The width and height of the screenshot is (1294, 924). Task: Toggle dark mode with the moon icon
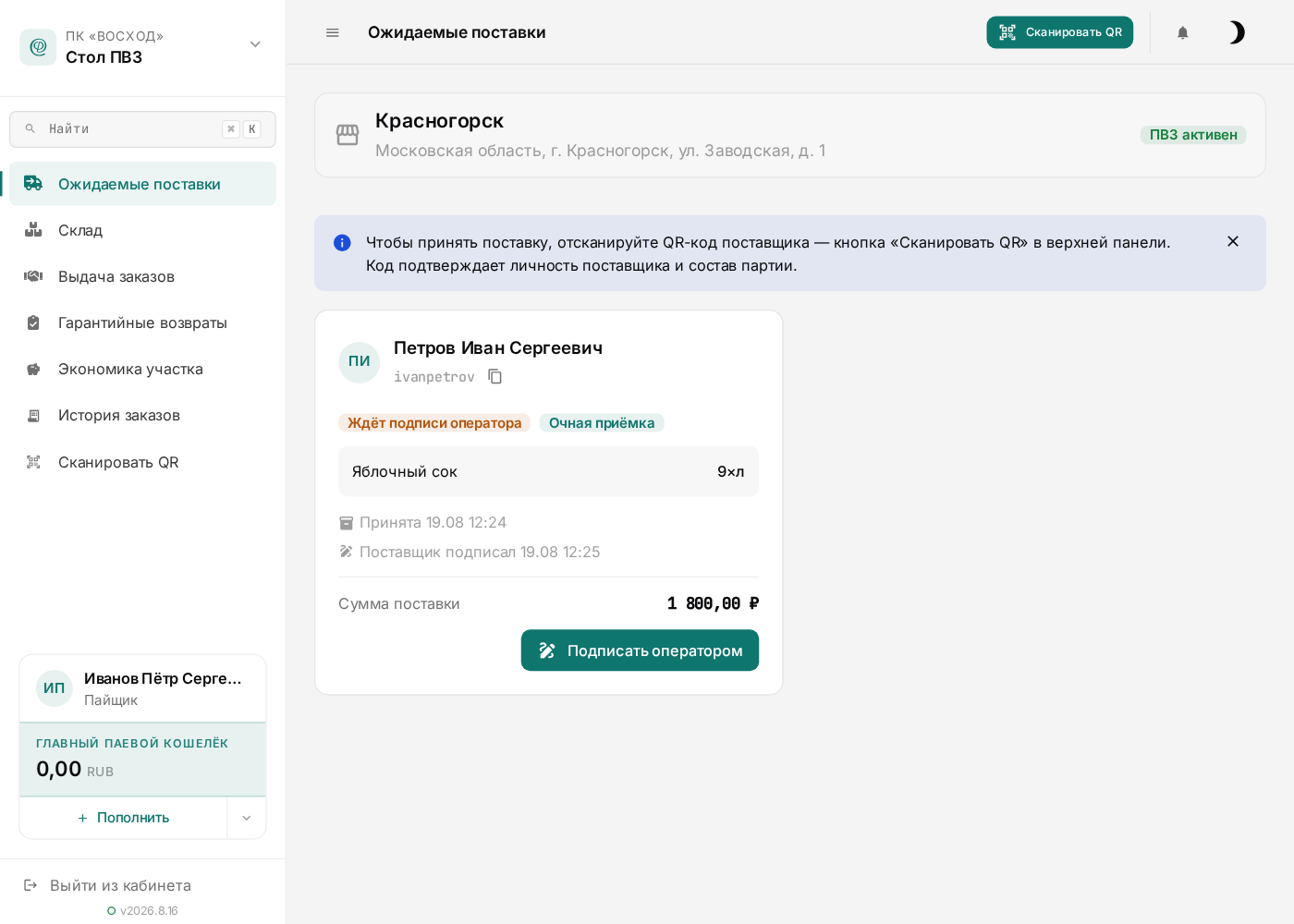click(x=1236, y=32)
